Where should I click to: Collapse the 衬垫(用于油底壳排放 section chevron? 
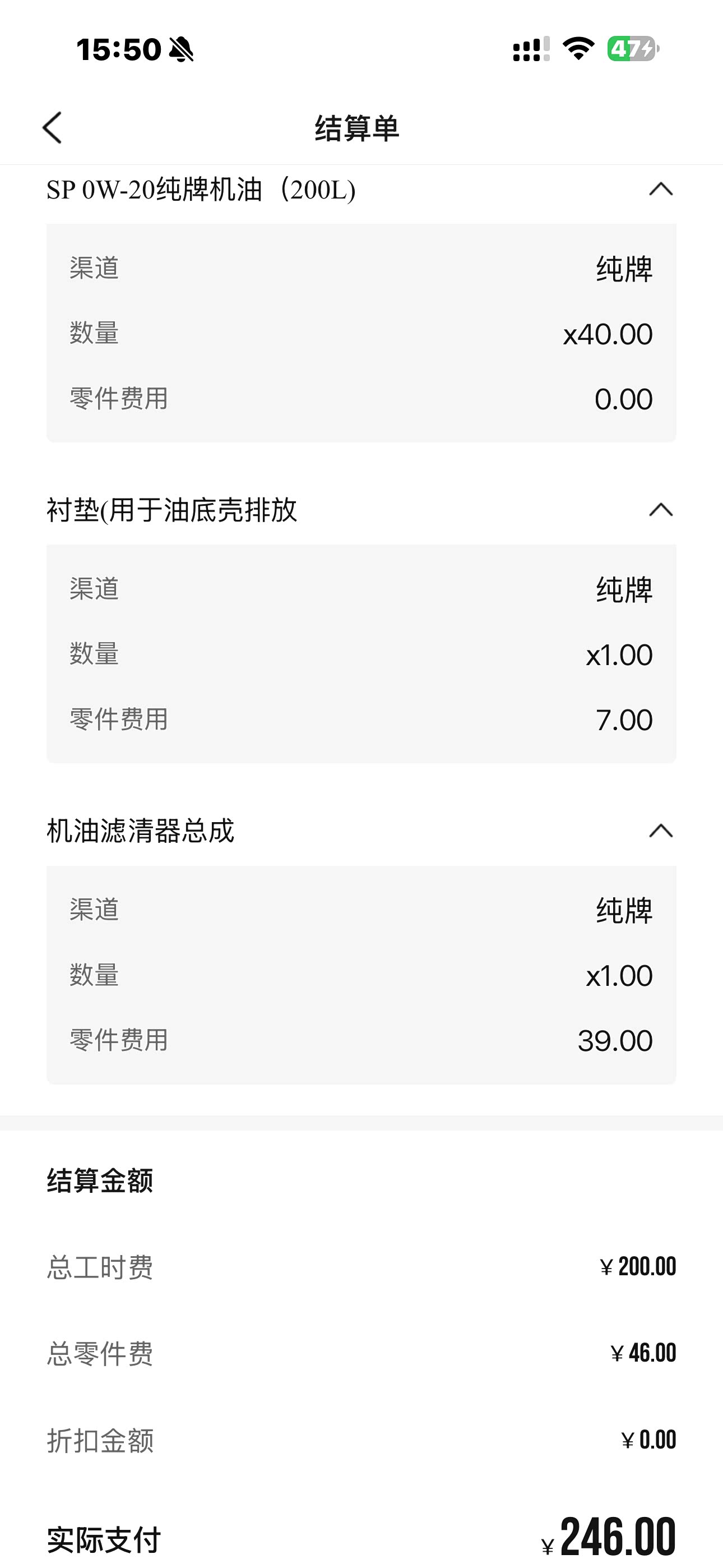point(661,509)
